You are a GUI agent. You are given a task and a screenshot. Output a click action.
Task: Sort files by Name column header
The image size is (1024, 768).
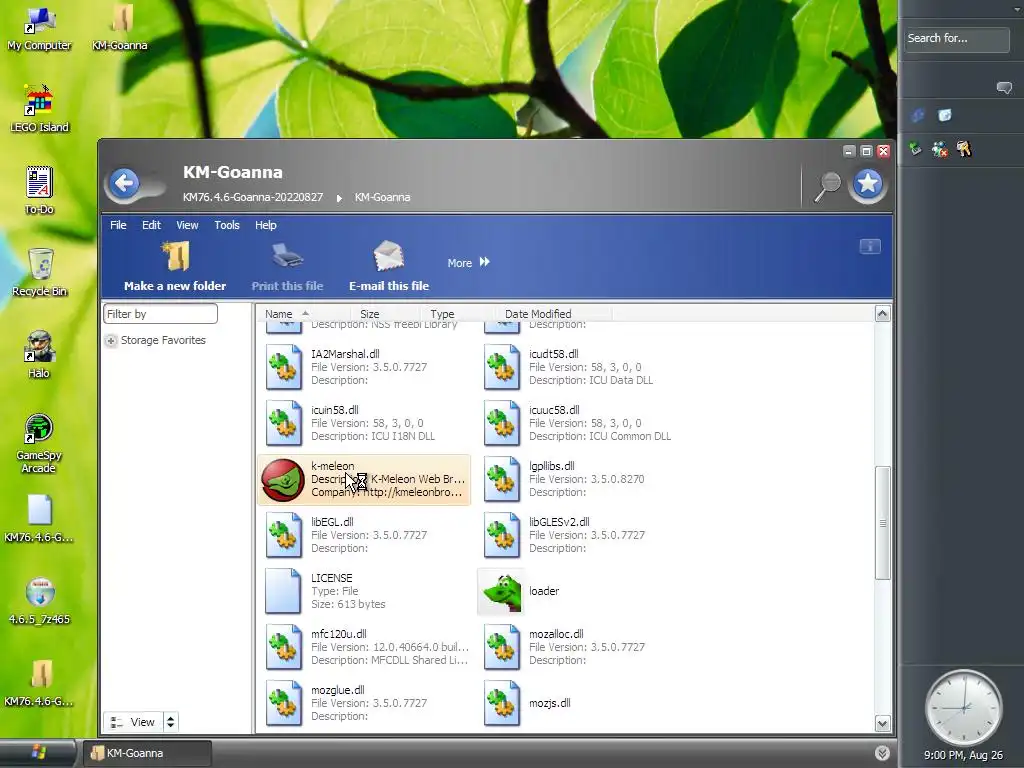(303, 314)
